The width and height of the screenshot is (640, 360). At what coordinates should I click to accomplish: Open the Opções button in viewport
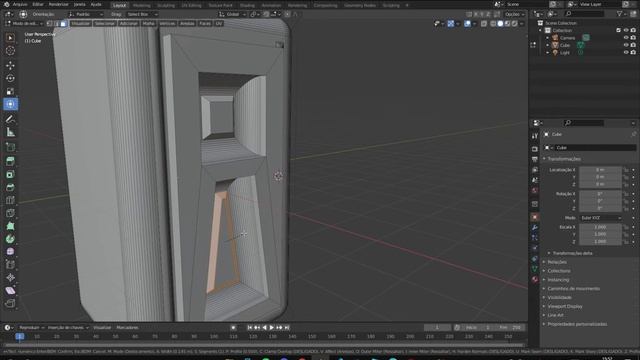pyautogui.click(x=514, y=14)
